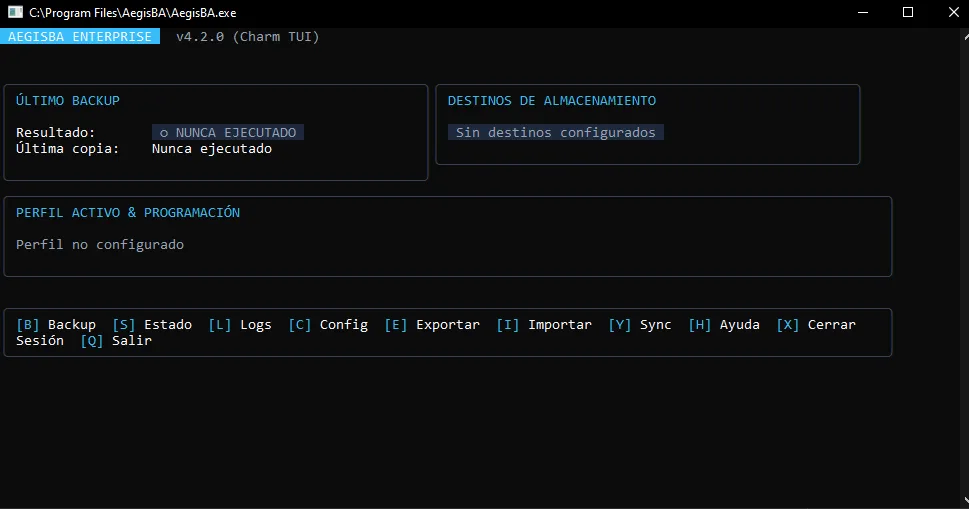The image size is (969, 509).
Task: Close the AegisBA console window
Action: (x=954, y=12)
